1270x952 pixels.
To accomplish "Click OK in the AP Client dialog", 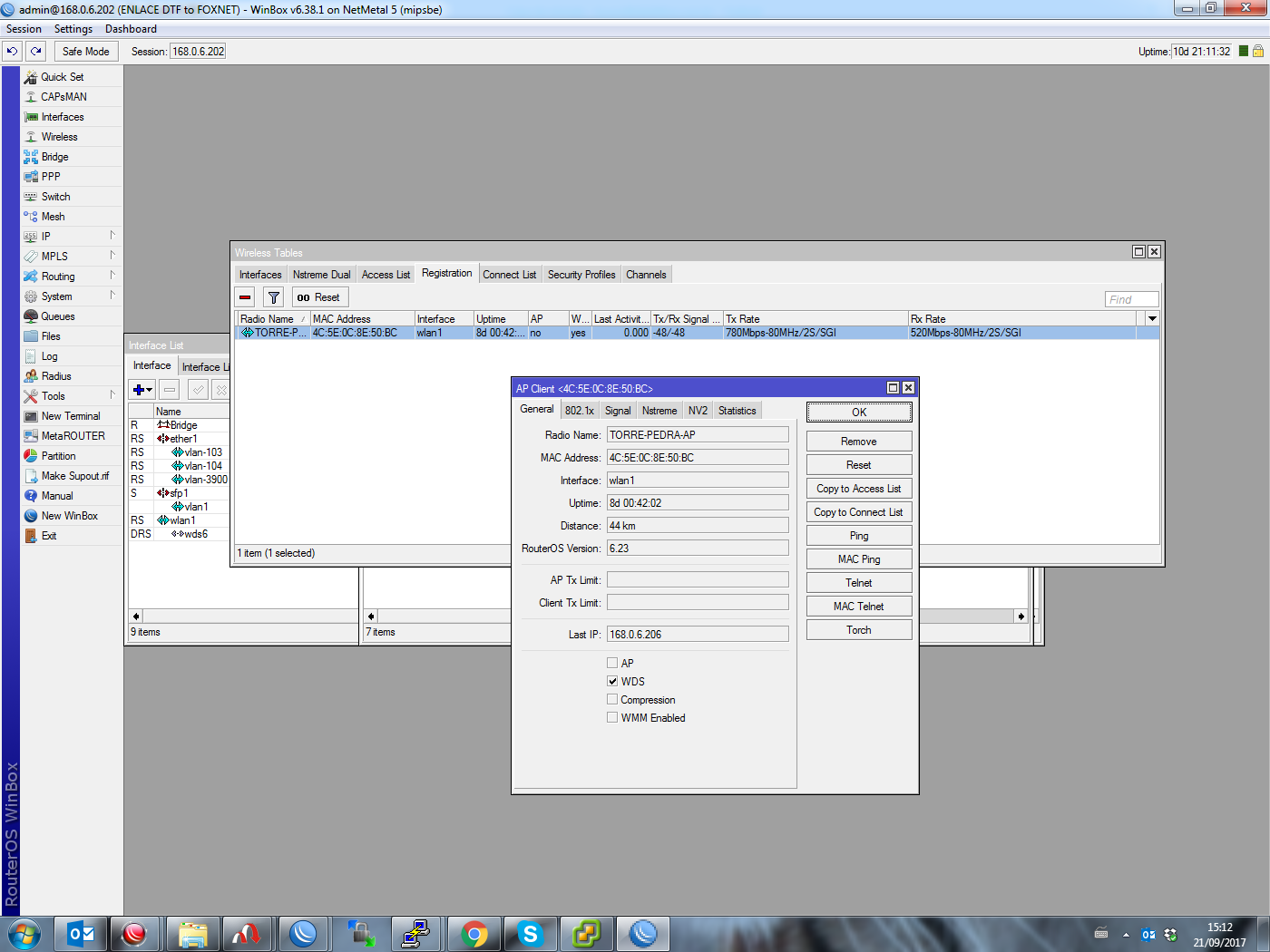I will coord(859,413).
